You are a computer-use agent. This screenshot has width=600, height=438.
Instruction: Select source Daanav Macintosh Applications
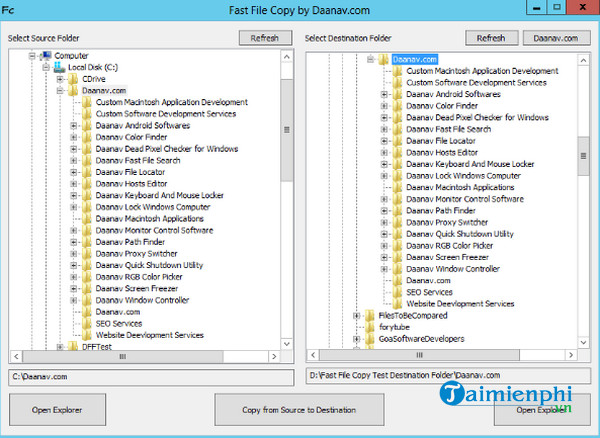tap(150, 219)
